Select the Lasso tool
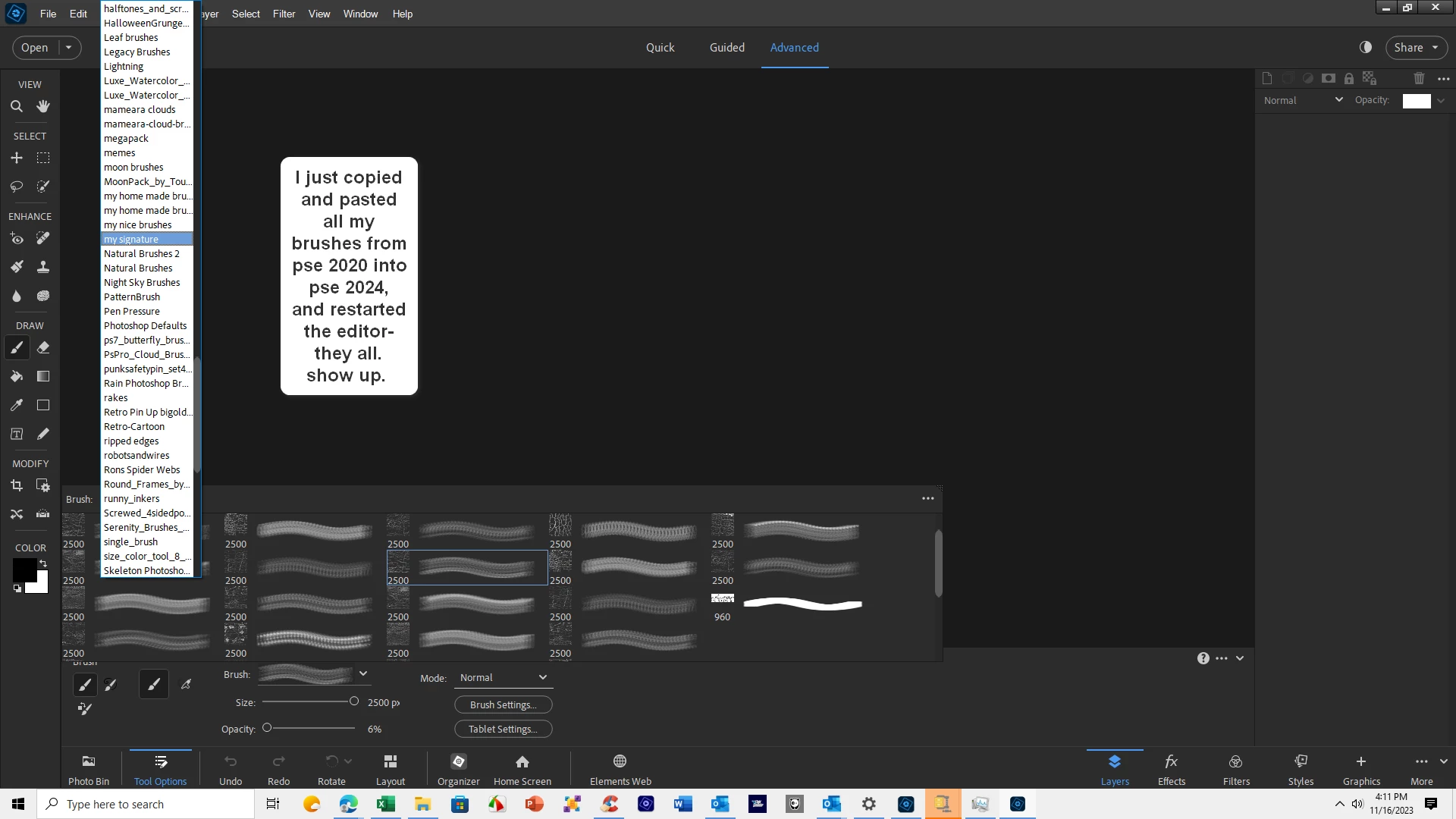Image resolution: width=1456 pixels, height=819 pixels. [17, 187]
